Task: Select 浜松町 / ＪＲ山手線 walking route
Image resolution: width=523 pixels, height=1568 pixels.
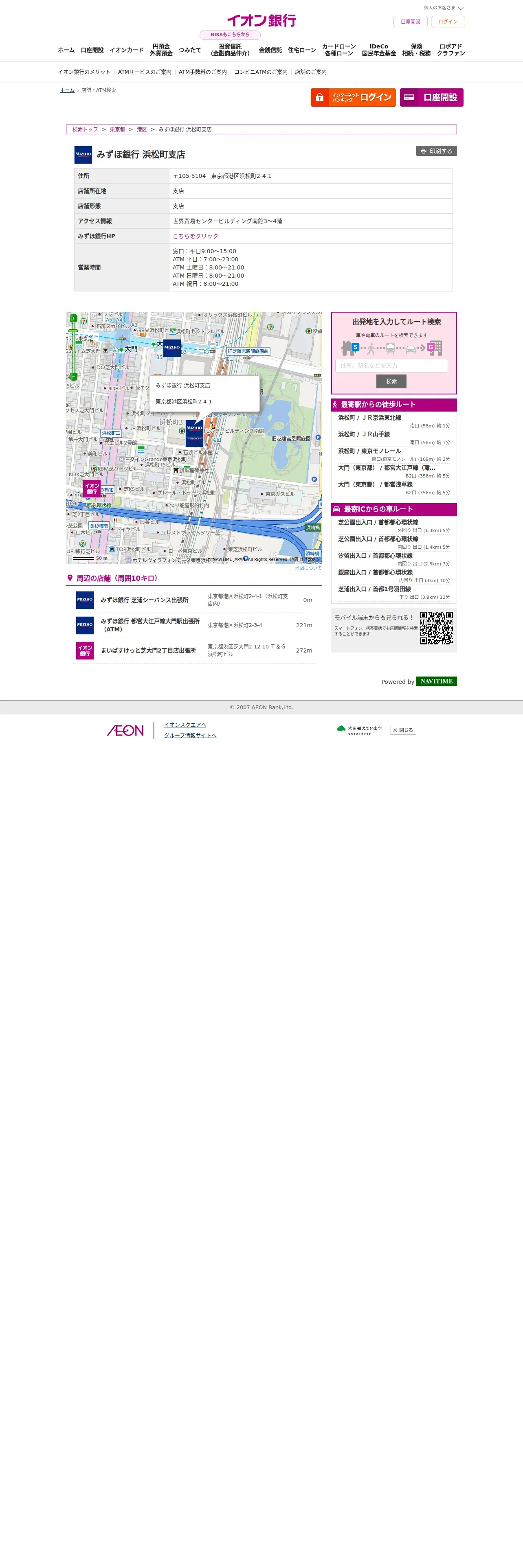Action: click(394, 438)
